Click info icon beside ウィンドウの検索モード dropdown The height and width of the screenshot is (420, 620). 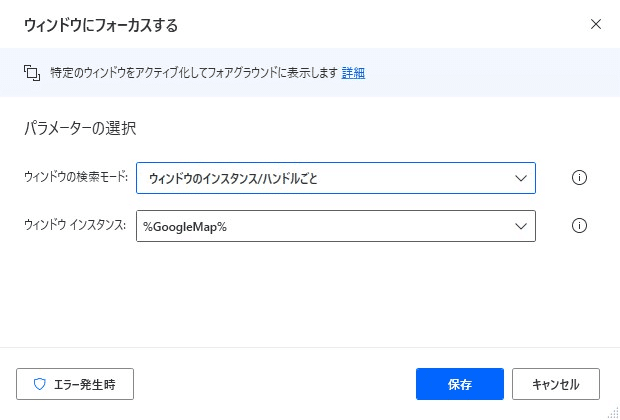pos(579,178)
